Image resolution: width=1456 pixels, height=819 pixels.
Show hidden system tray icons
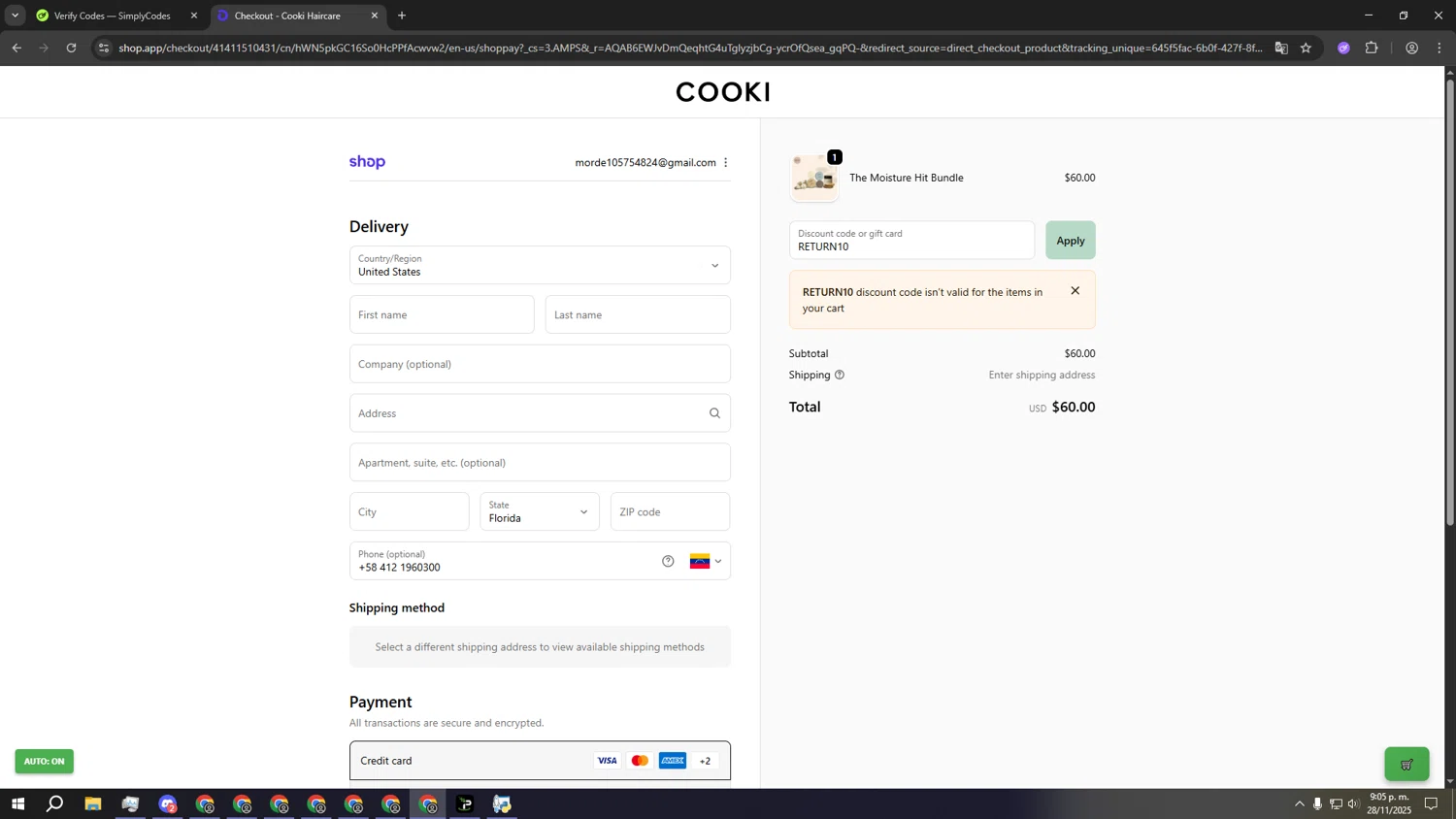1300,803
